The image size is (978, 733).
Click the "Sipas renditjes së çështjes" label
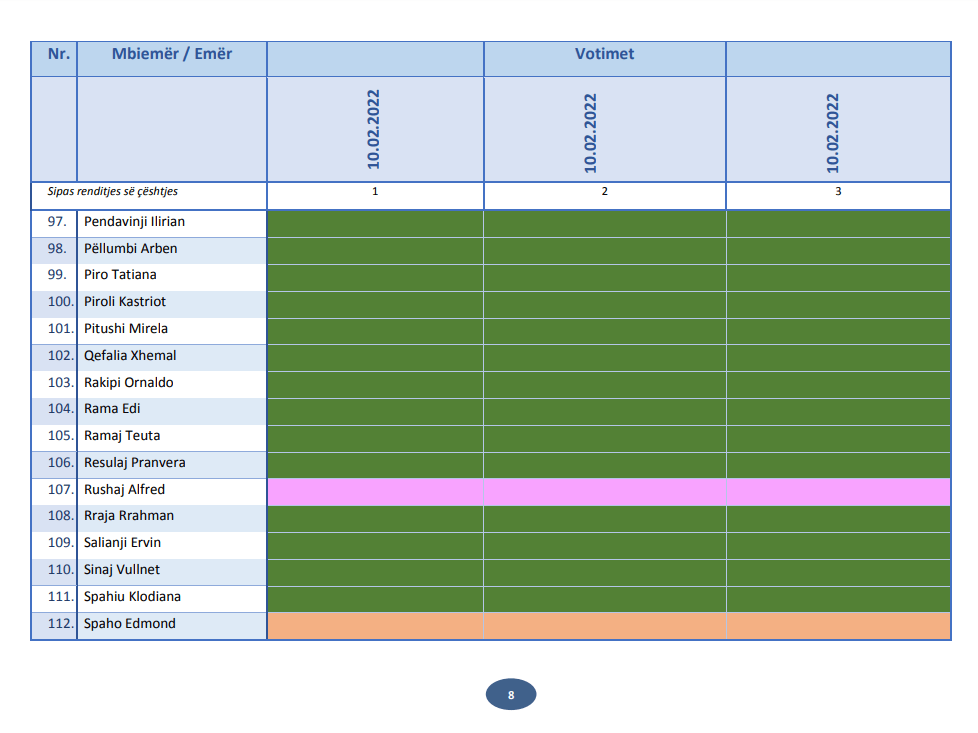112,192
